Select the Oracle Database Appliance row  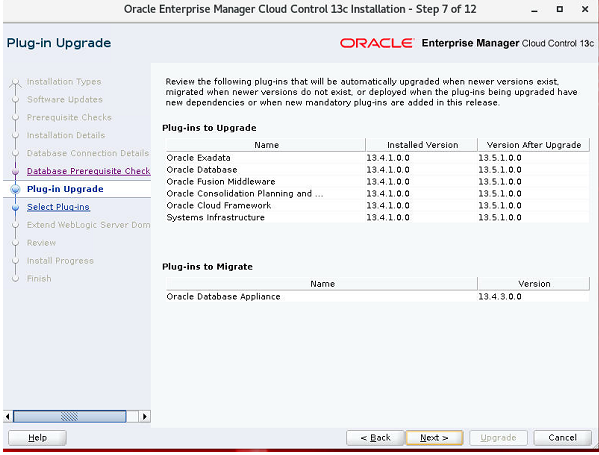378,296
